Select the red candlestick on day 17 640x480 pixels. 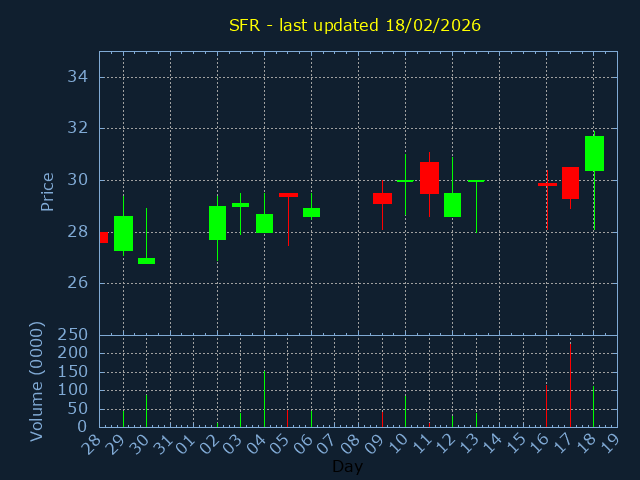pyautogui.click(x=570, y=183)
